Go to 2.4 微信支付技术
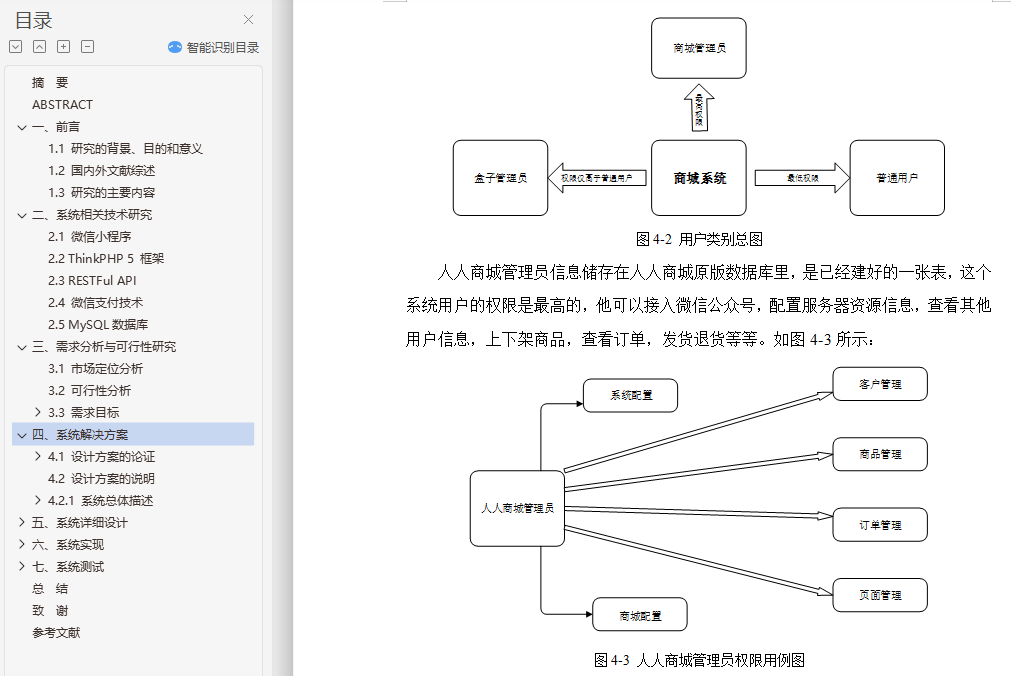This screenshot has height=676, width=1011. 95,303
